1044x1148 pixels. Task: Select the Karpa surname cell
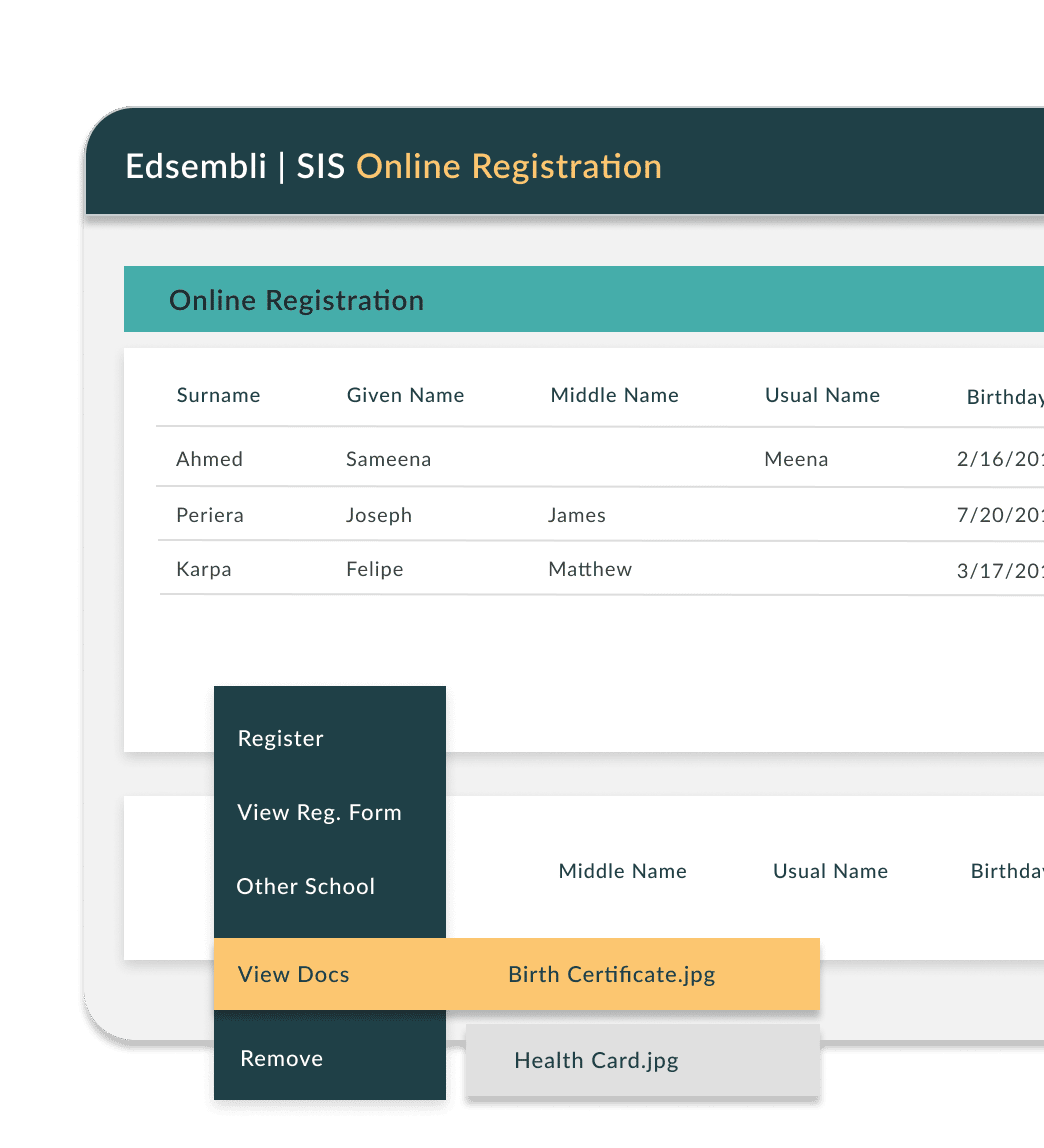(x=204, y=570)
